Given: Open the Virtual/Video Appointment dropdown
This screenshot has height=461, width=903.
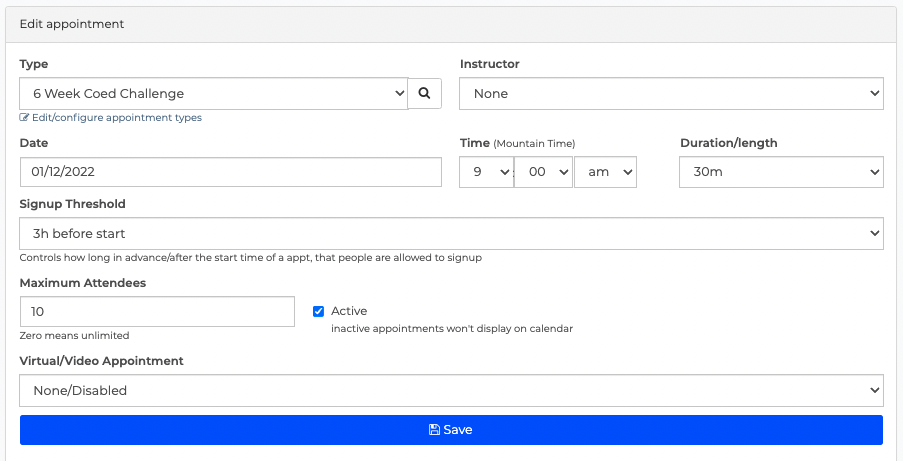Looking at the screenshot, I should 452,390.
